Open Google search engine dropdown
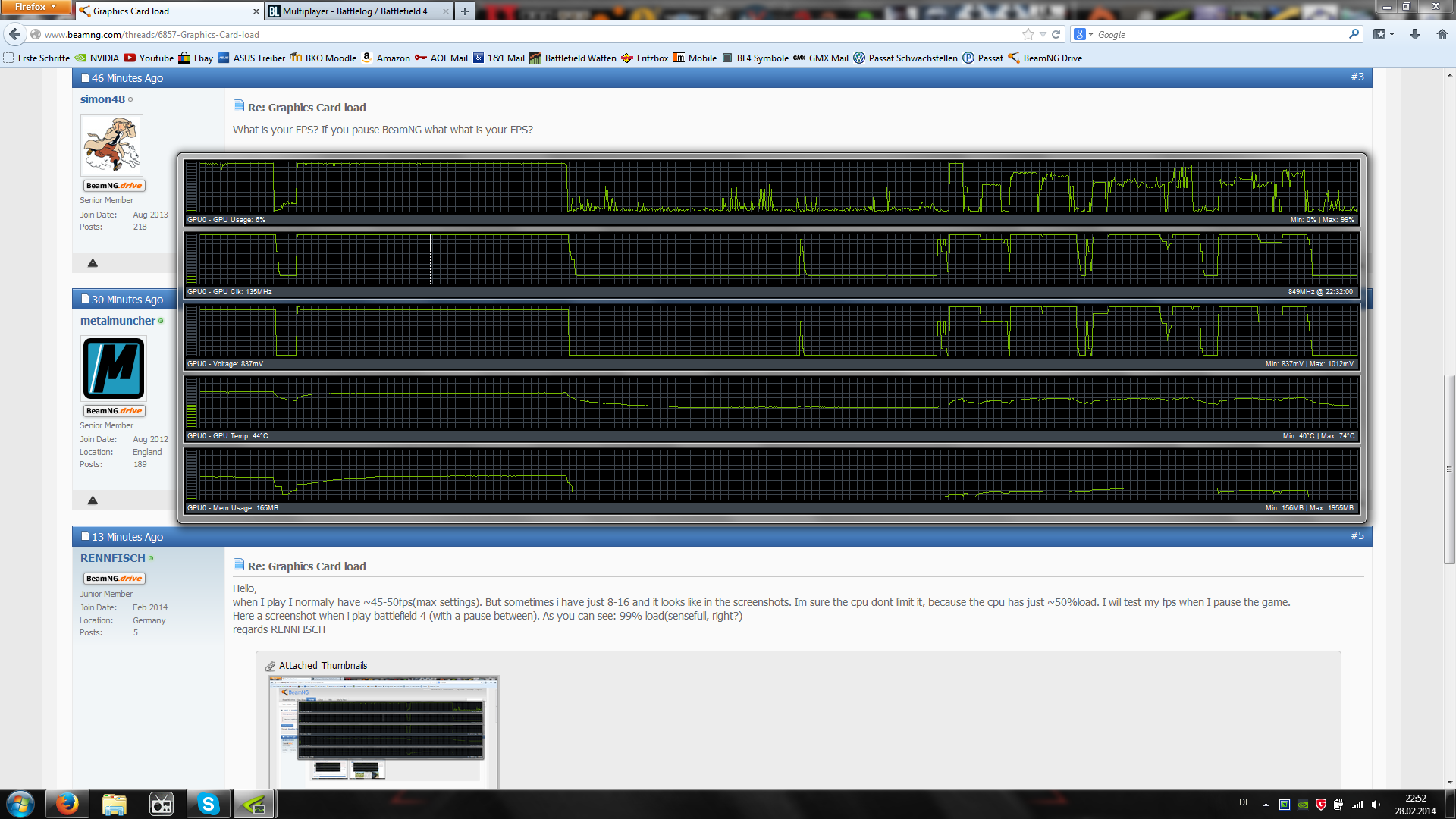The height and width of the screenshot is (819, 1456). pos(1083,34)
